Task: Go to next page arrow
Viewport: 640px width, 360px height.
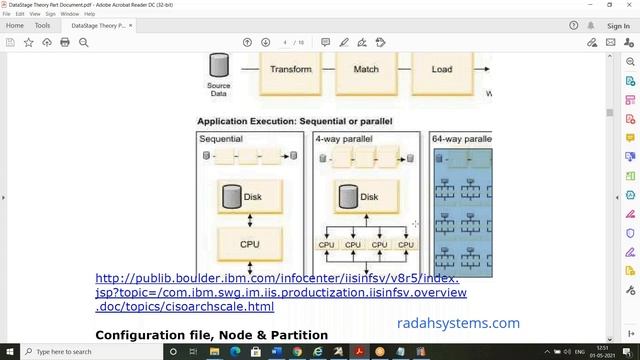Action: [266, 42]
